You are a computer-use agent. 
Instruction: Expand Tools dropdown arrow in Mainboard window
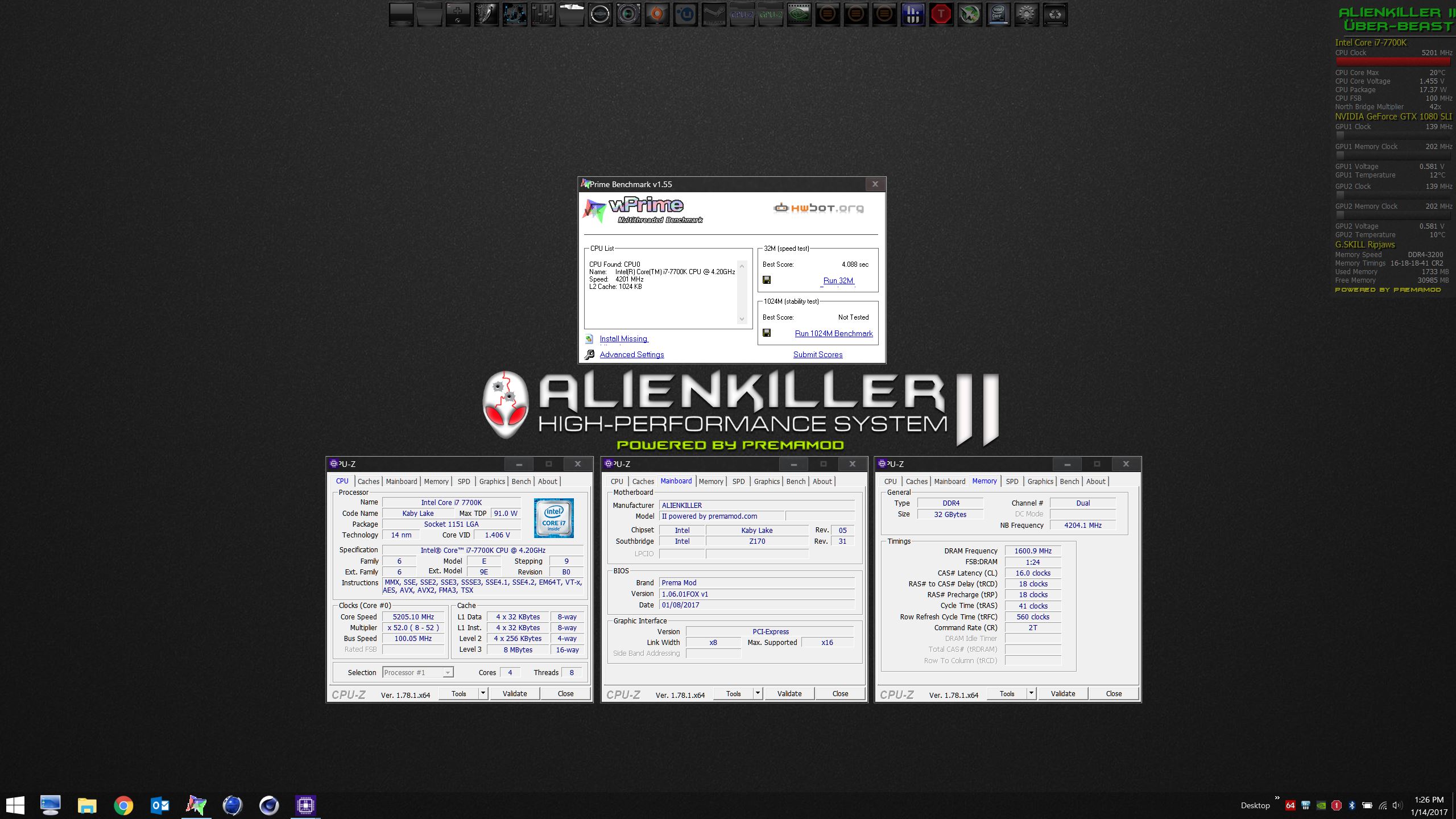758,693
